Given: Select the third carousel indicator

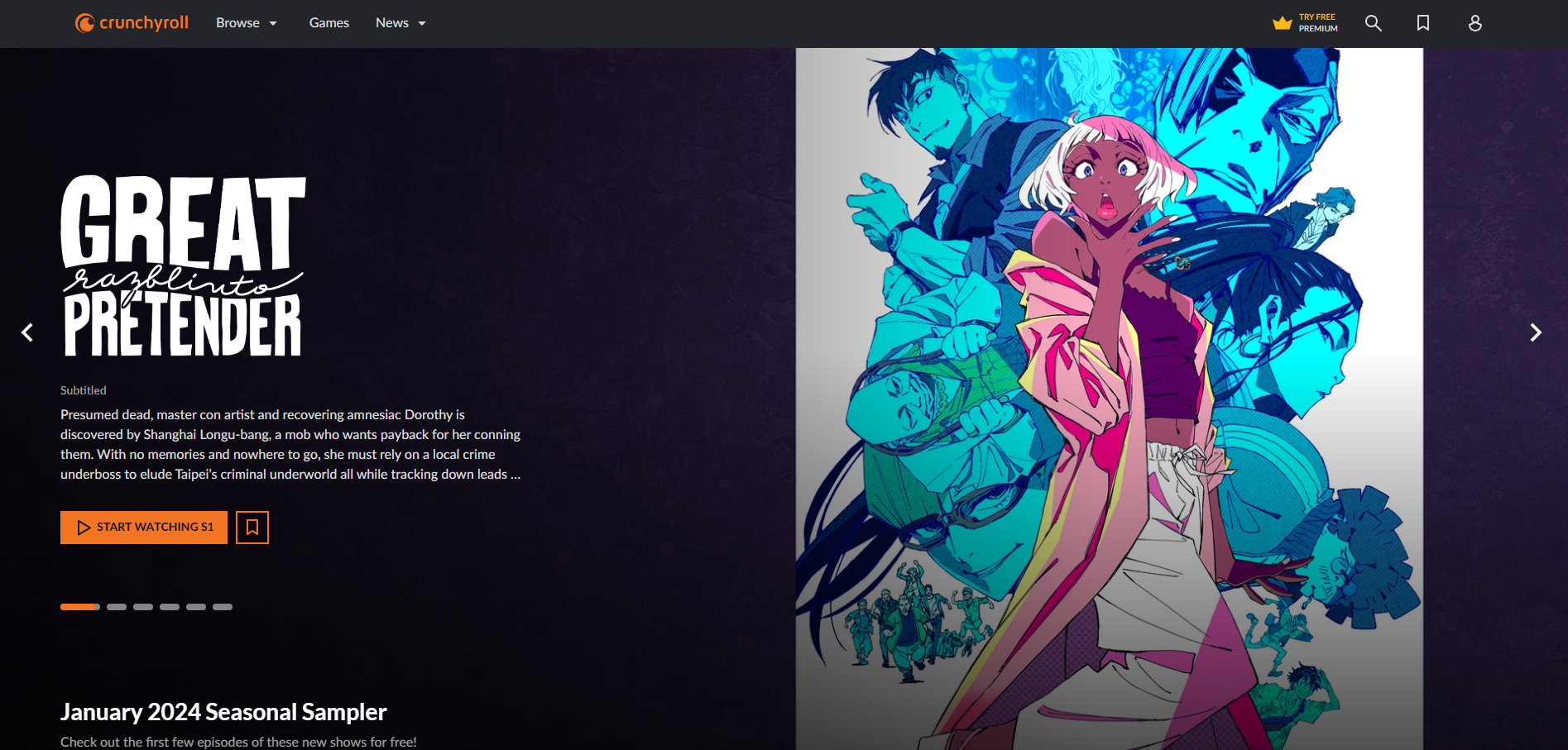Looking at the screenshot, I should (x=143, y=607).
